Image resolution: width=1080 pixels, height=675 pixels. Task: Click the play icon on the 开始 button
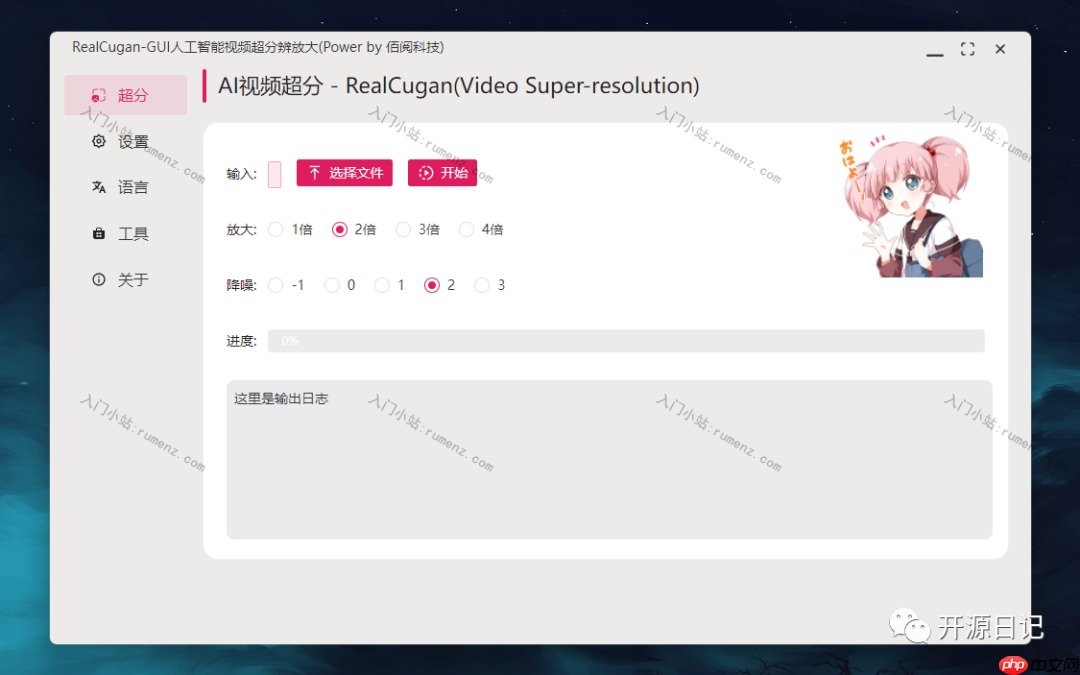point(426,173)
